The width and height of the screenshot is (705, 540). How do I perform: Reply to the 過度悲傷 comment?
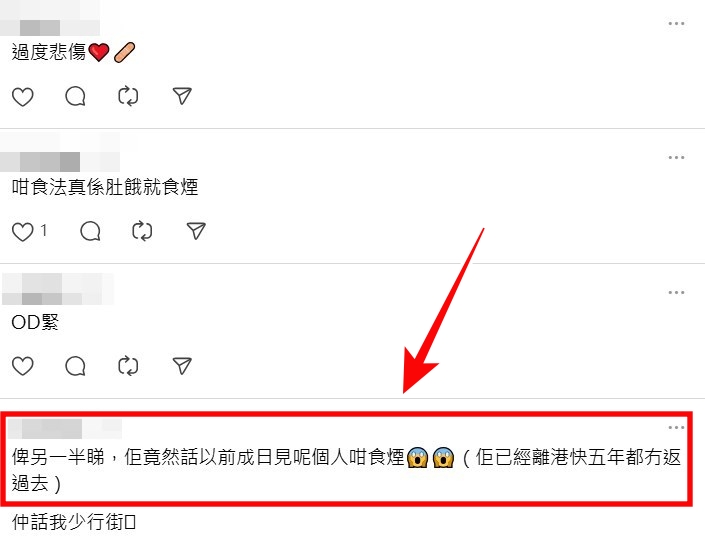pyautogui.click(x=75, y=96)
